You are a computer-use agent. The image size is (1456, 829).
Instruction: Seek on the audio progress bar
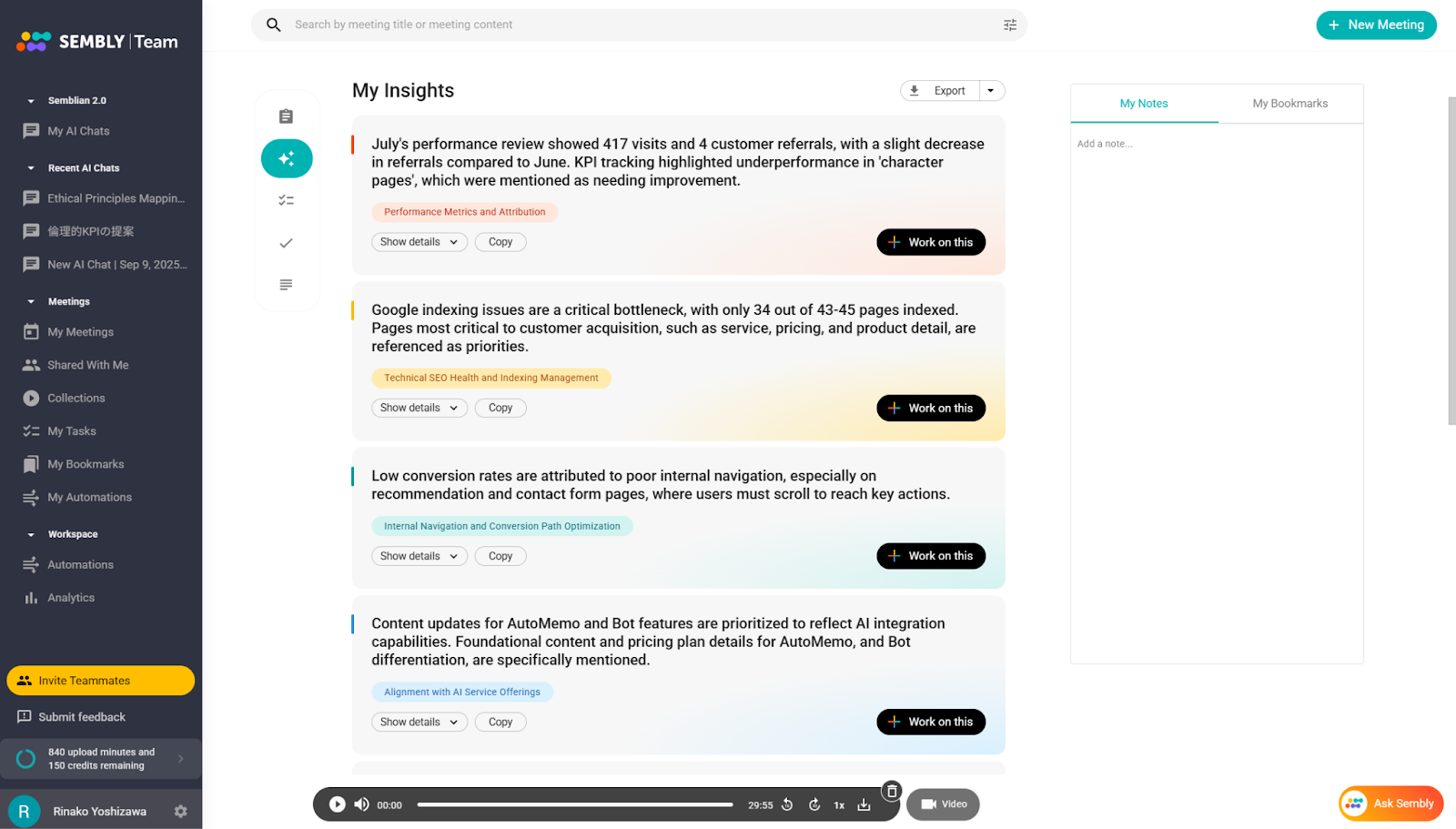[x=575, y=804]
